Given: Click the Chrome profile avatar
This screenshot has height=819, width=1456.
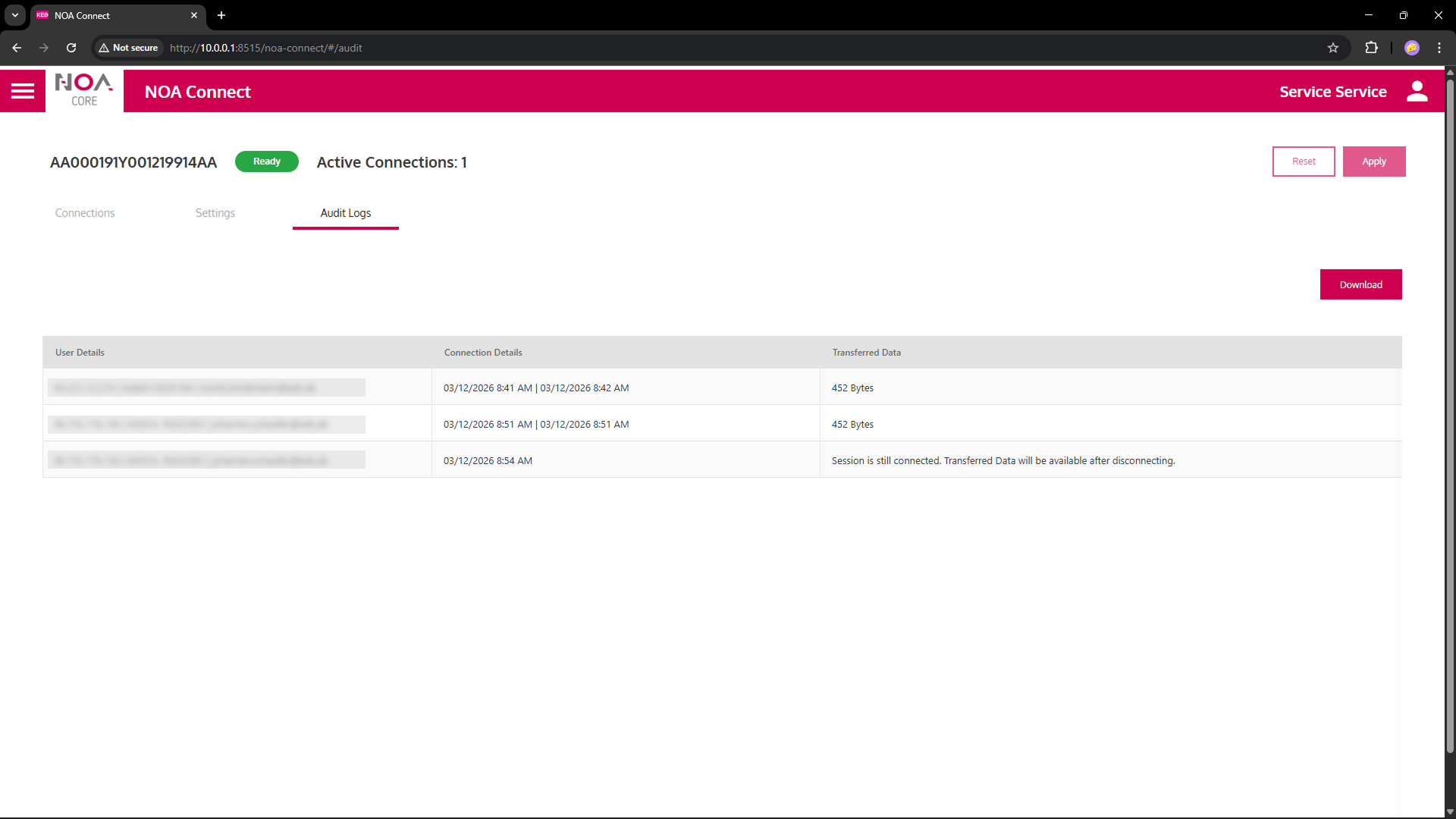Looking at the screenshot, I should click(x=1411, y=48).
